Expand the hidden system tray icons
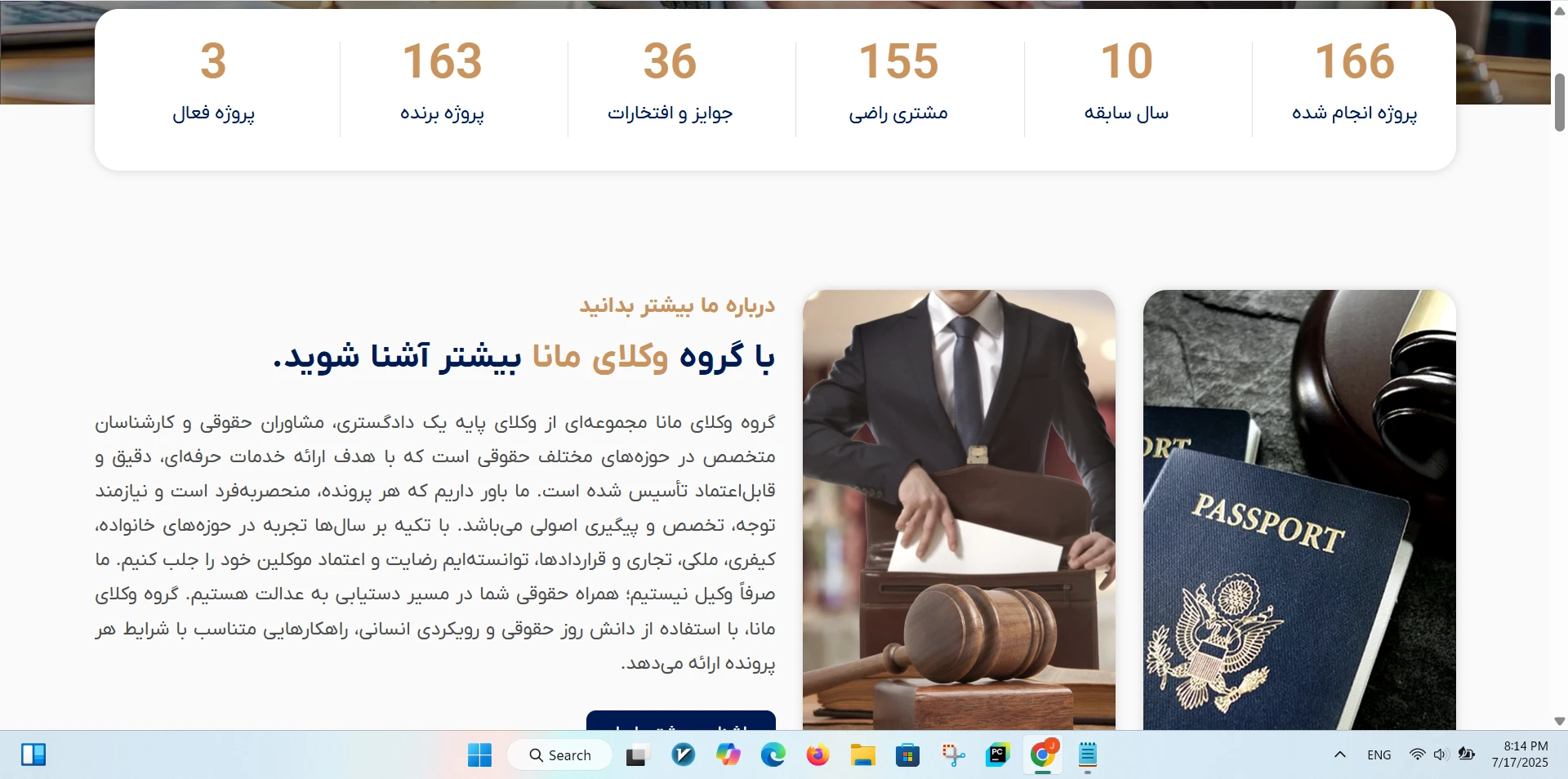The height and width of the screenshot is (779, 1568). tap(1340, 755)
